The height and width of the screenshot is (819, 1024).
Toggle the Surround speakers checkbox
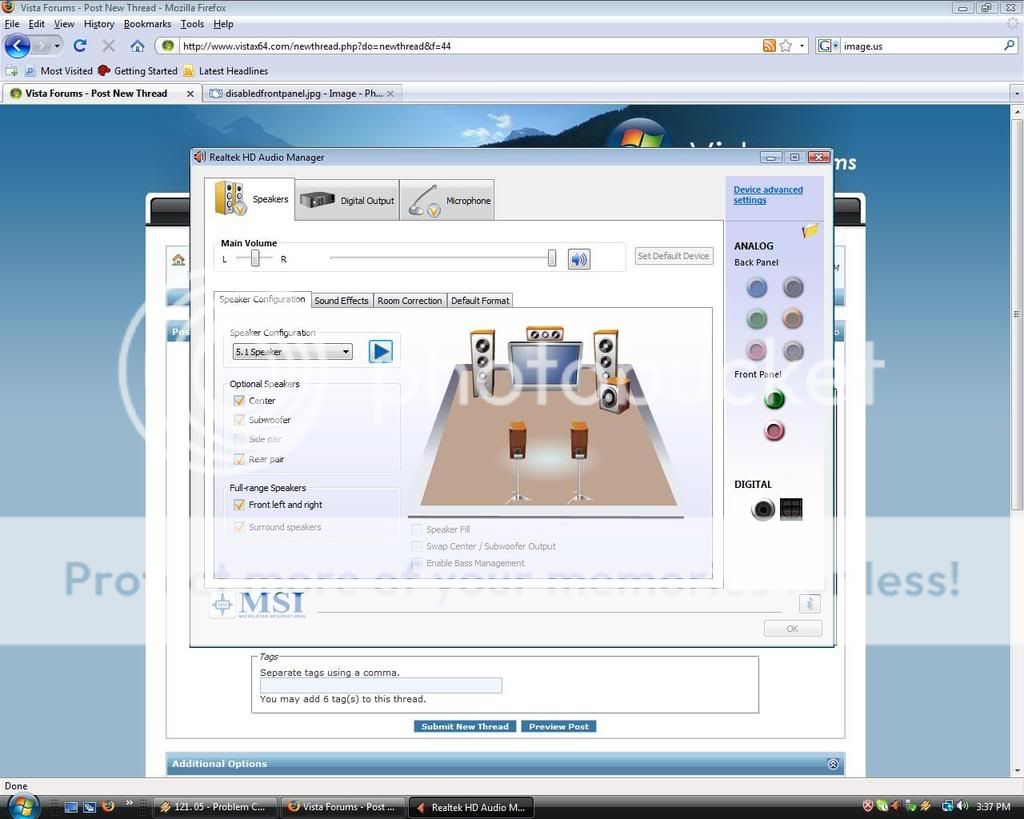(239, 527)
